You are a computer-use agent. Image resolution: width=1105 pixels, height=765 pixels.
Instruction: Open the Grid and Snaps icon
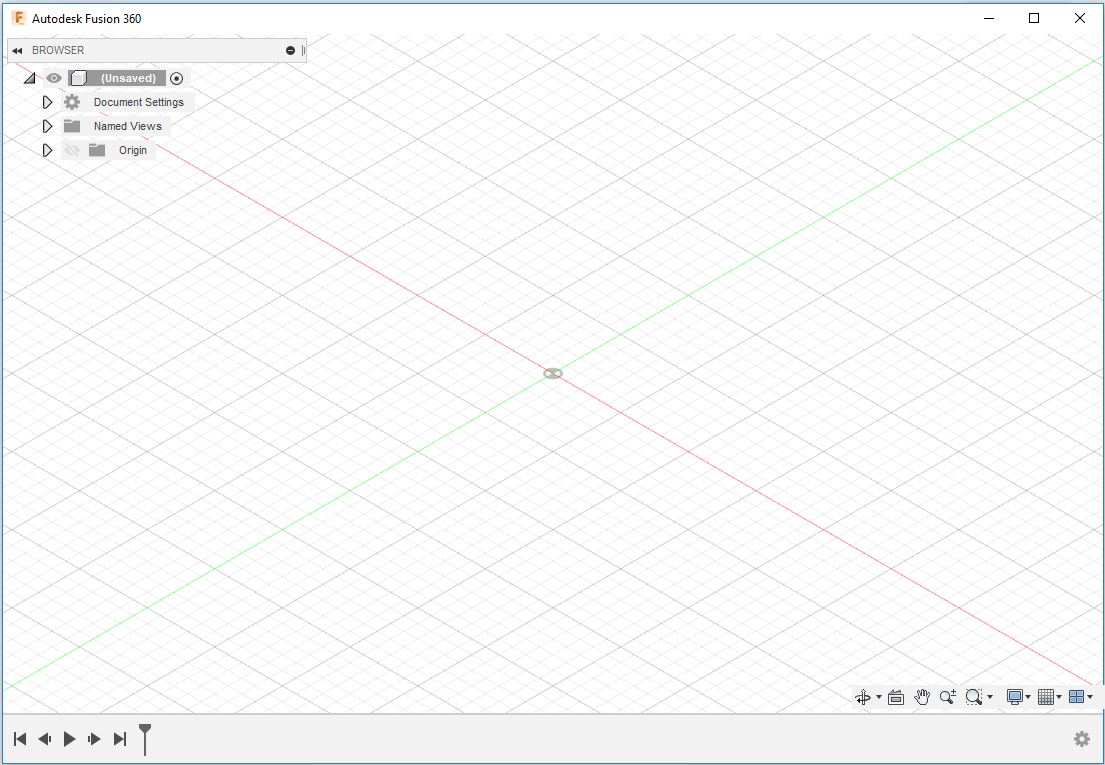tap(1044, 697)
